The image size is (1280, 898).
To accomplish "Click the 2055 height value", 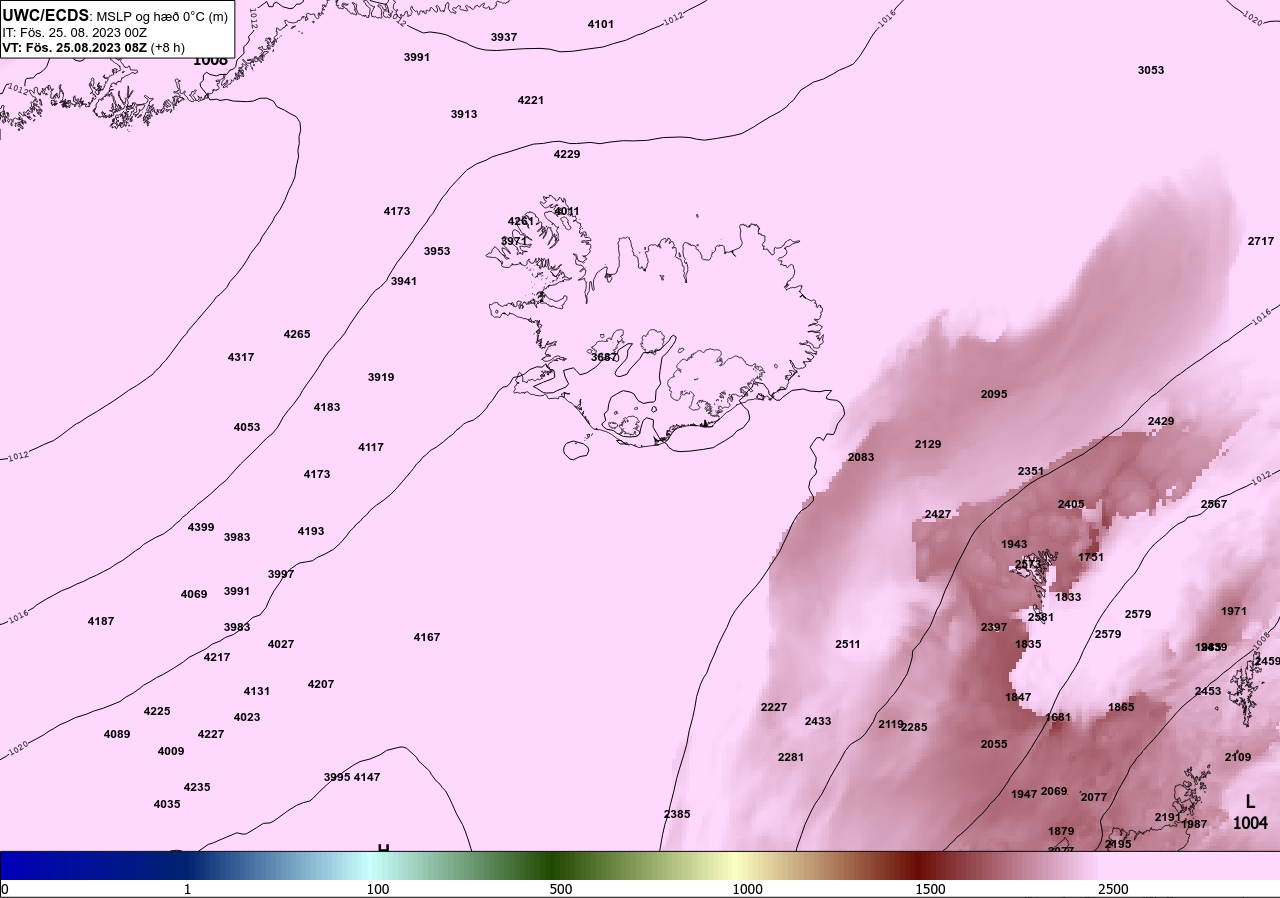I will coord(994,744).
